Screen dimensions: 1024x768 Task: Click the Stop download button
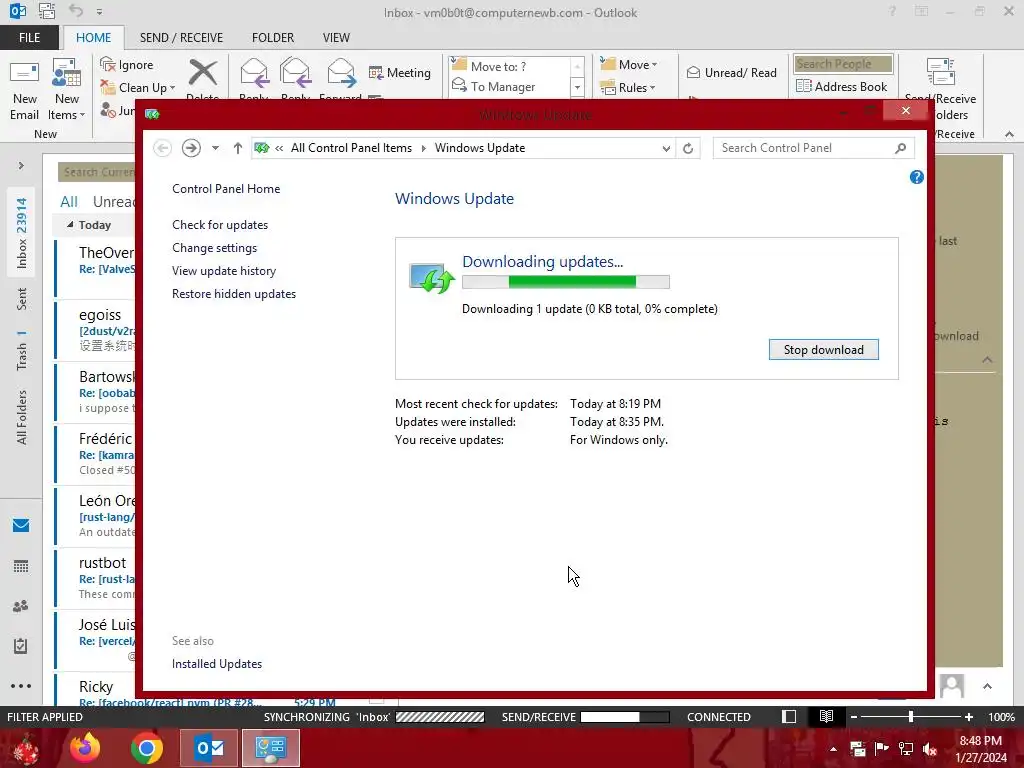click(824, 349)
